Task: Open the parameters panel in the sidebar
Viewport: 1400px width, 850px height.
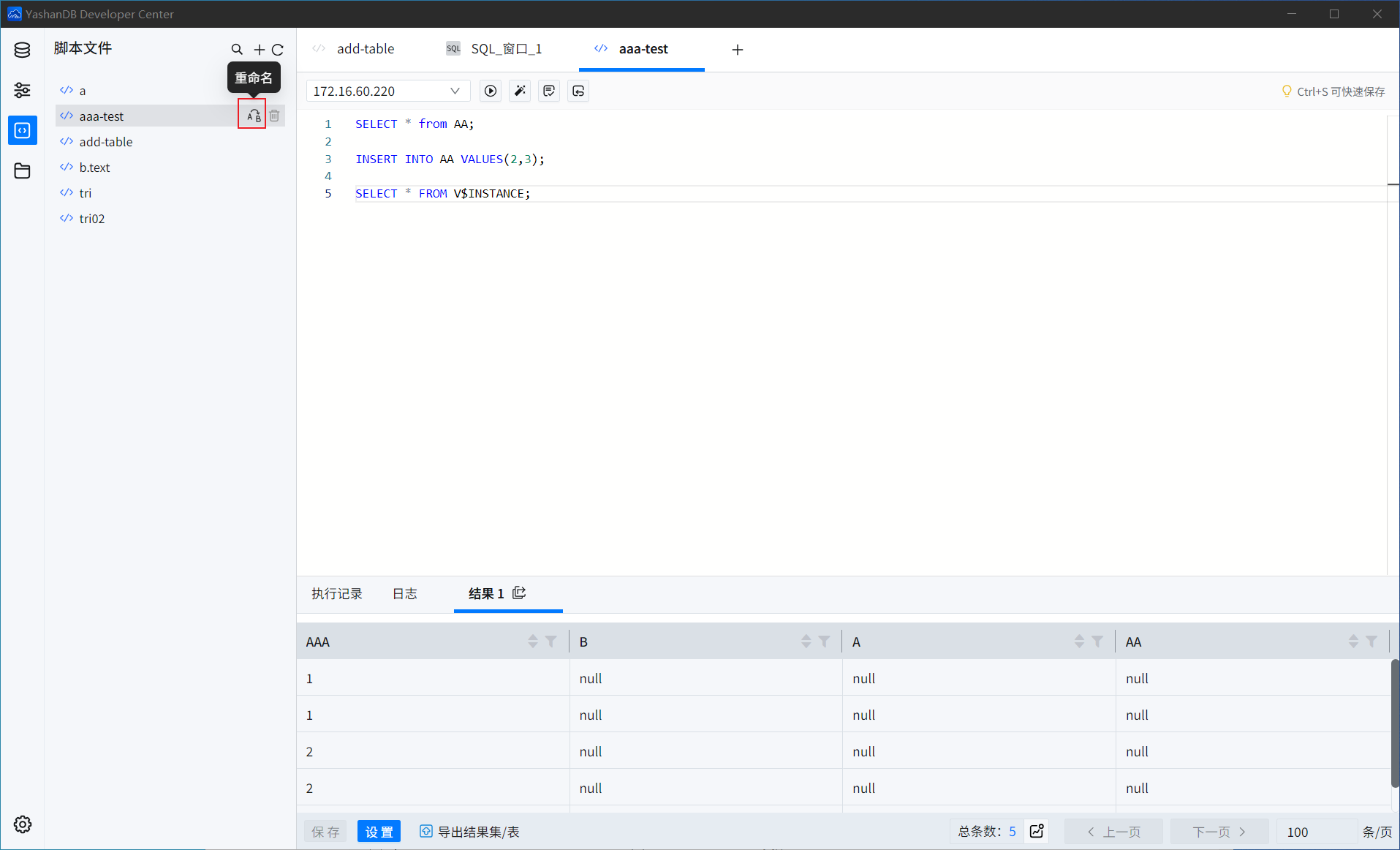Action: pyautogui.click(x=22, y=90)
